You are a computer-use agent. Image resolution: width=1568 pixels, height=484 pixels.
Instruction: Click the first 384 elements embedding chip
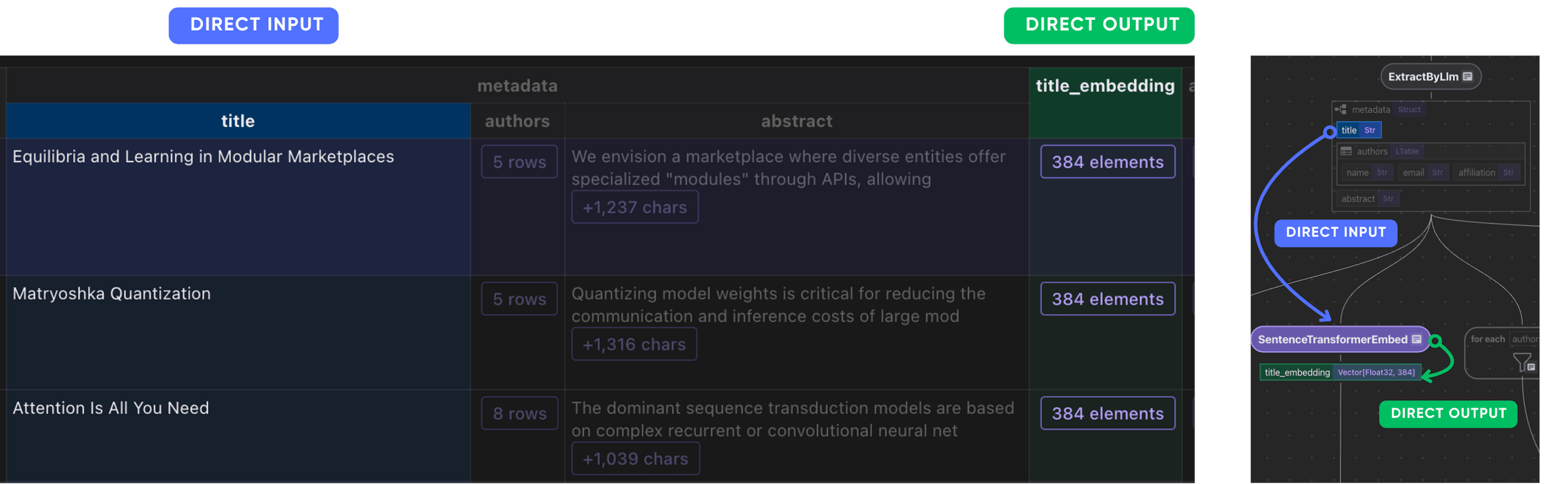point(1108,161)
